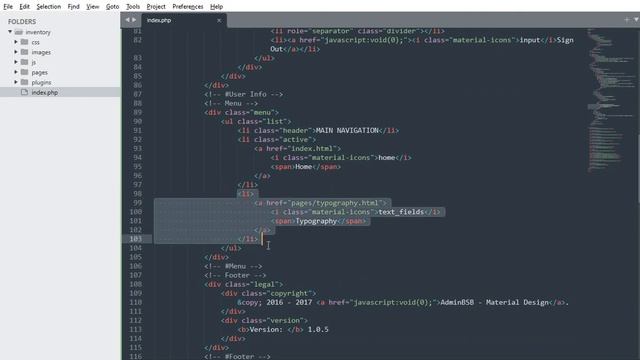Click the Version: text on line 113
Image resolution: width=640 pixels, height=360 pixels.
tap(266, 329)
